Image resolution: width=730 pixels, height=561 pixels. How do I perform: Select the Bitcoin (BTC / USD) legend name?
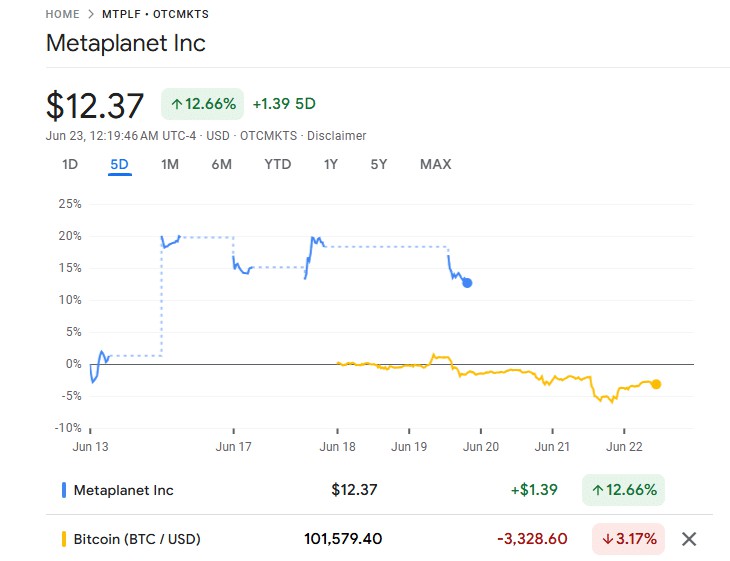(x=137, y=539)
